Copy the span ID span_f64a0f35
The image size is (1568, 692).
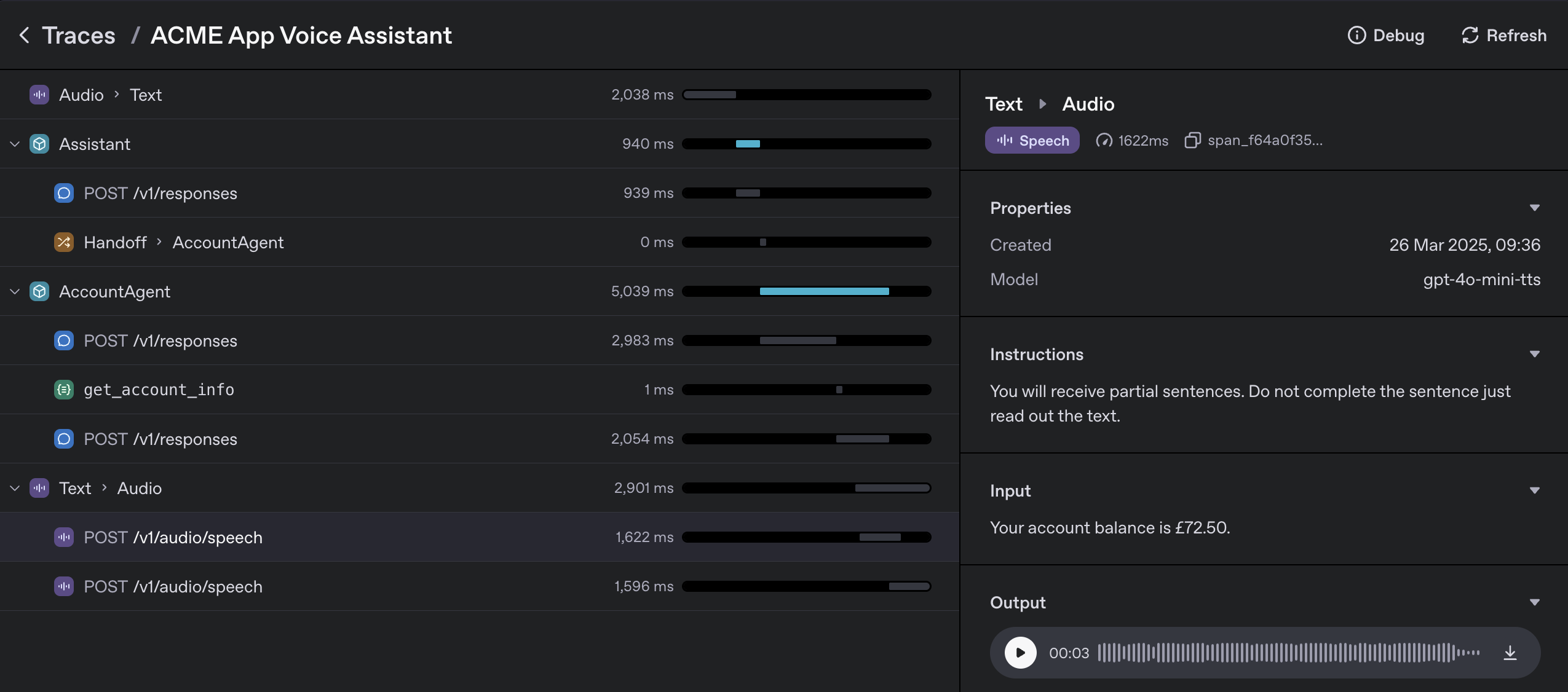coord(1192,140)
